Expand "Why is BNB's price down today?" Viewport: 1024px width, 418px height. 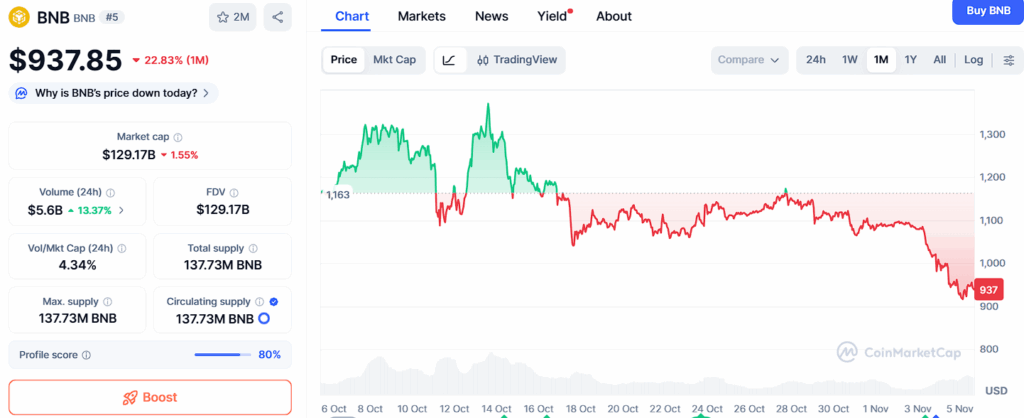pos(113,93)
